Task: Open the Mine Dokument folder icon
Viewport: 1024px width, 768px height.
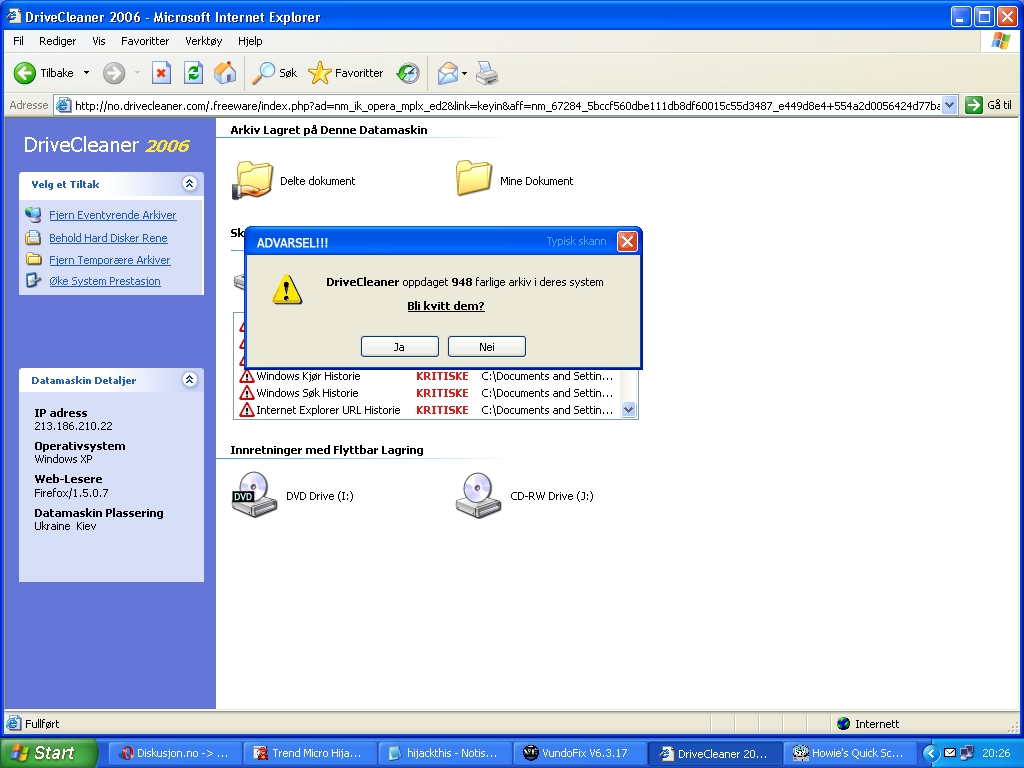Action: point(474,178)
